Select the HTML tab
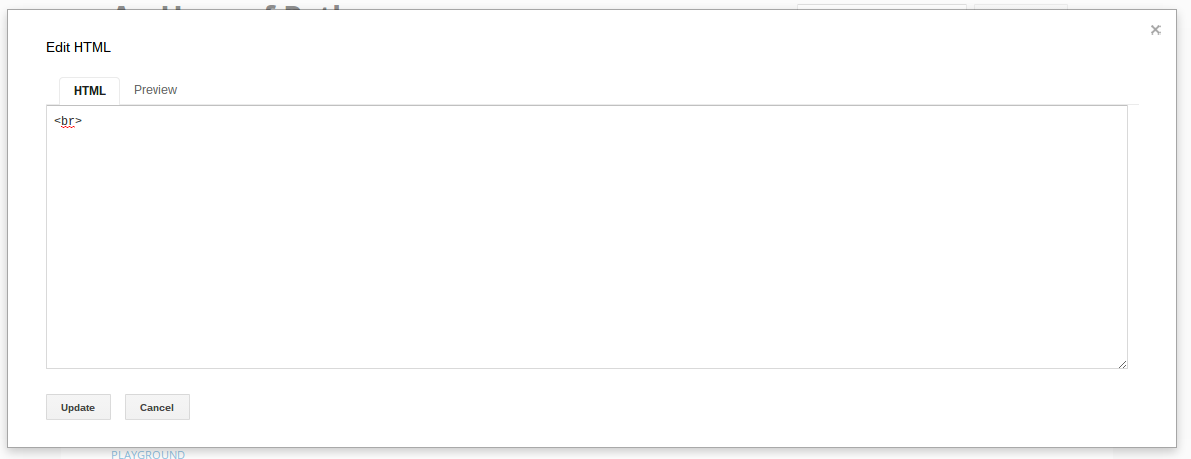The width and height of the screenshot is (1191, 459). click(x=90, y=90)
